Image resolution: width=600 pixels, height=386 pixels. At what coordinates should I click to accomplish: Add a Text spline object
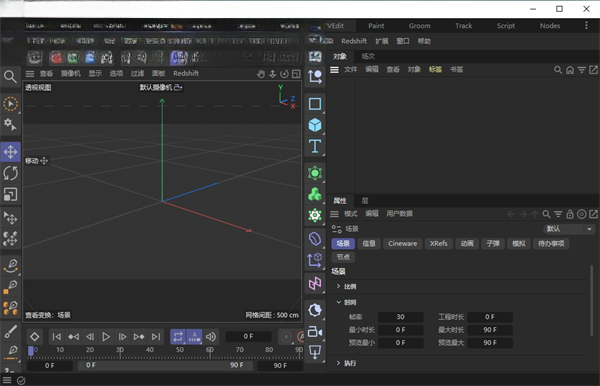315,146
